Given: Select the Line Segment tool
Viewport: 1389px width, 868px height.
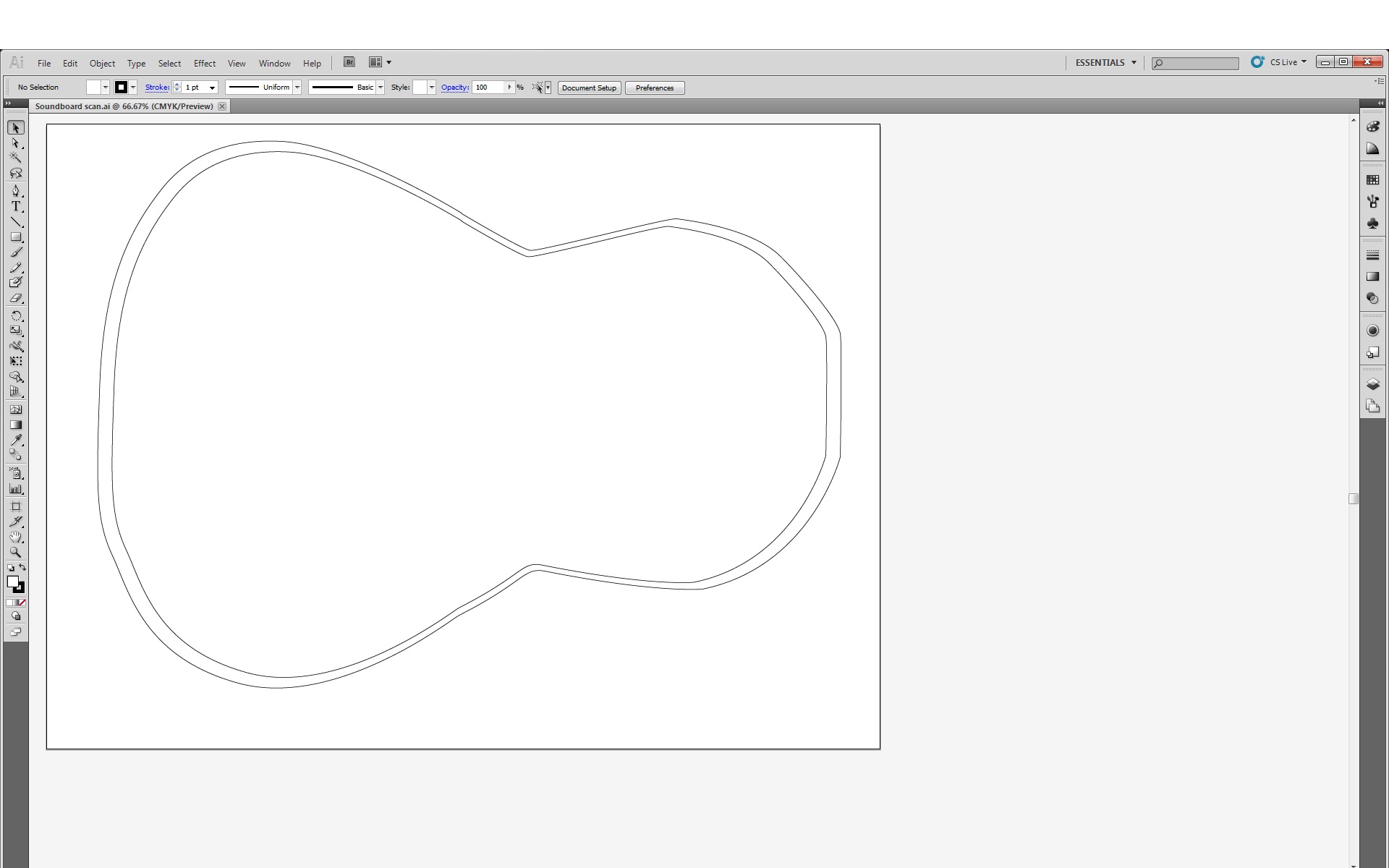Looking at the screenshot, I should 16,222.
